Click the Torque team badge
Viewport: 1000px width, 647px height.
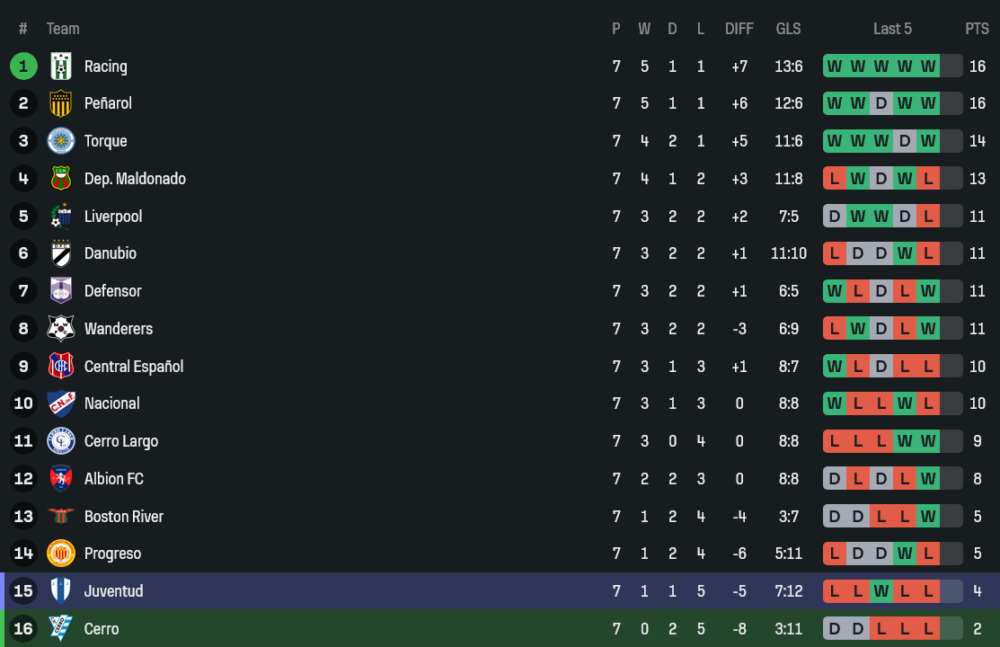click(61, 141)
